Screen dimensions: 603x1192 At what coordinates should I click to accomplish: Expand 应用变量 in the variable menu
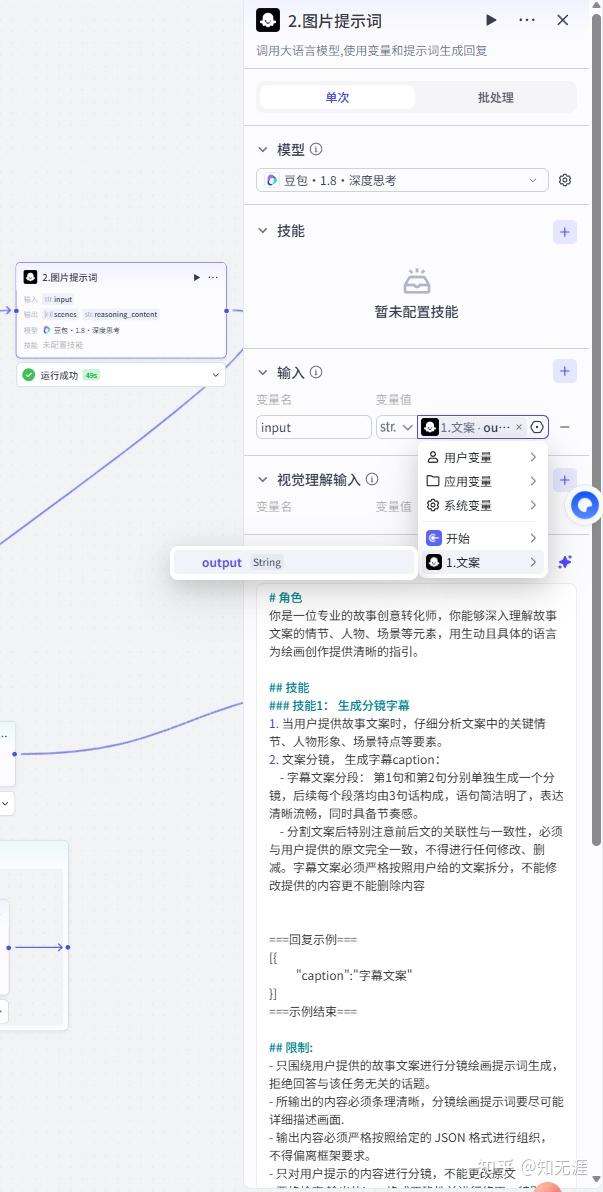tap(483, 481)
